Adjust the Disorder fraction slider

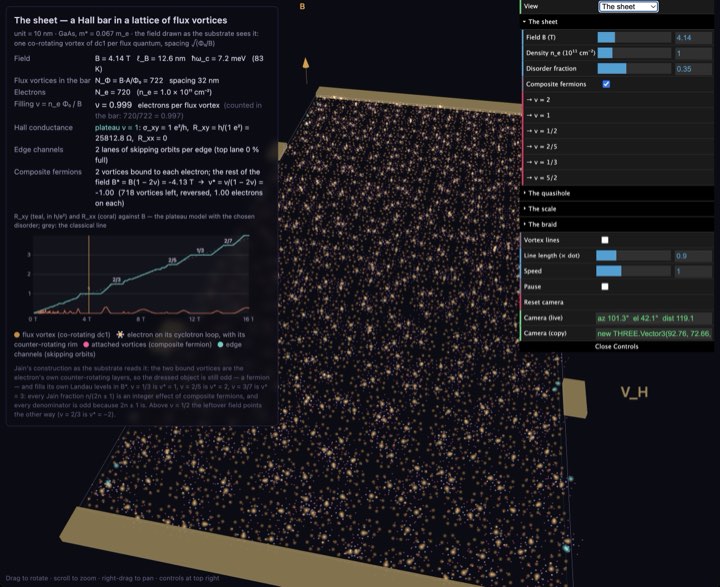(634, 69)
